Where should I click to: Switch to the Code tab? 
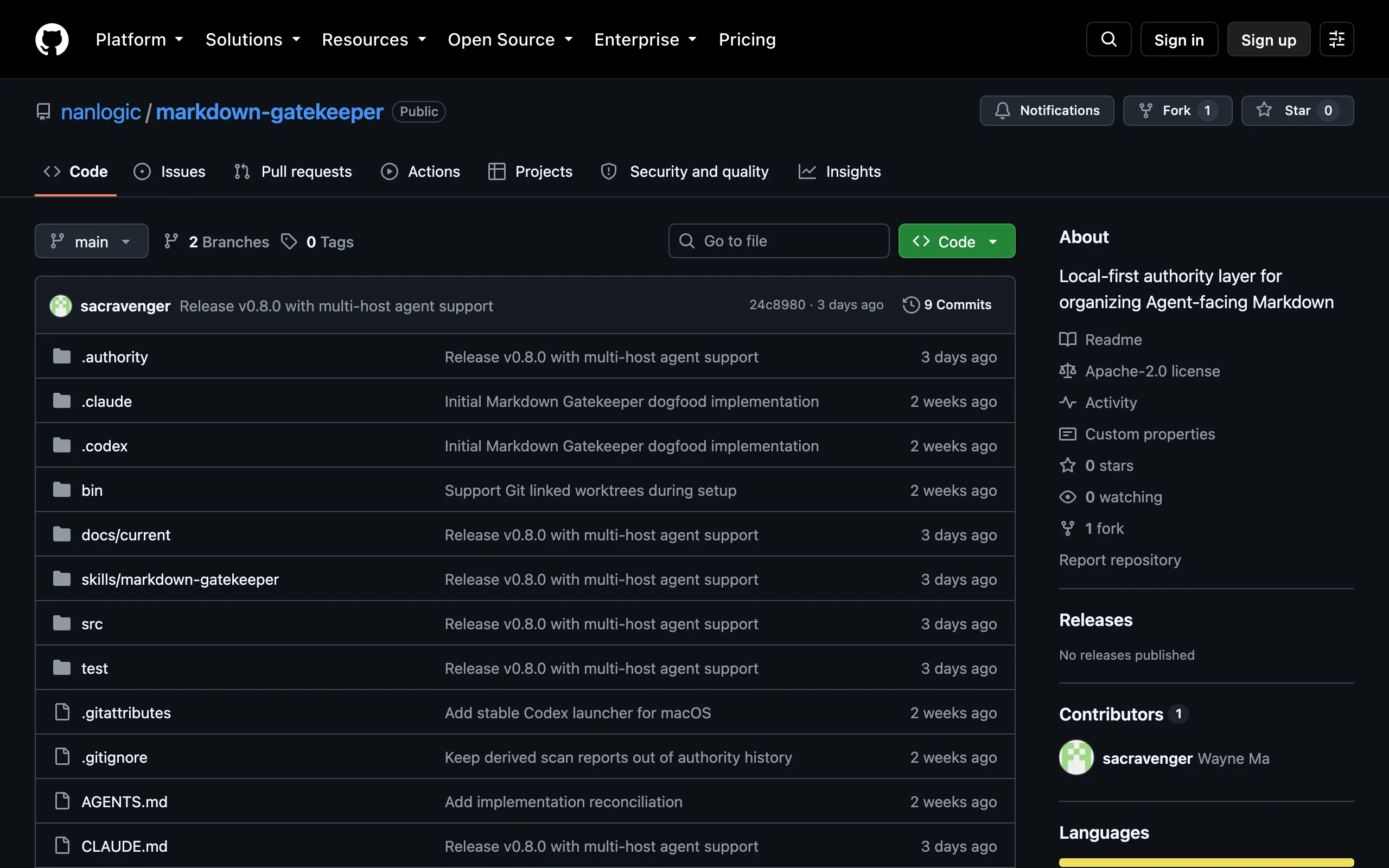click(x=76, y=171)
